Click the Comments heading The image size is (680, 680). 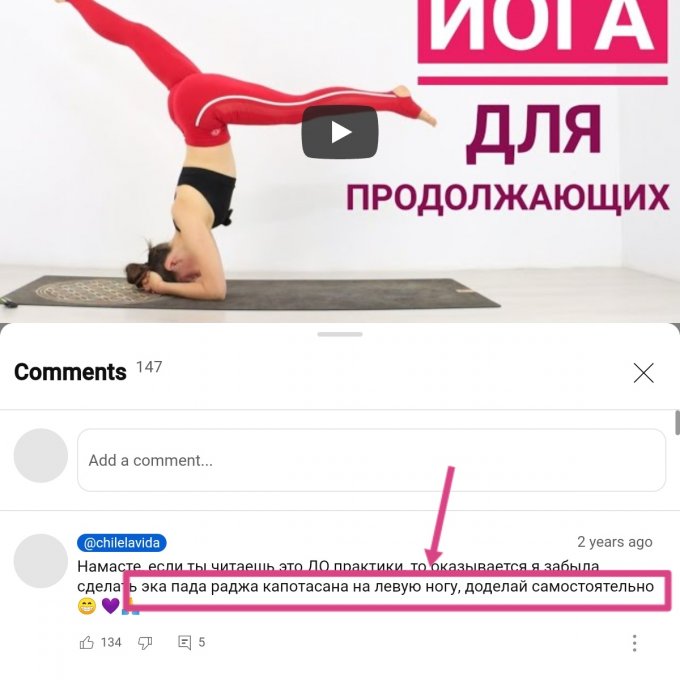70,372
